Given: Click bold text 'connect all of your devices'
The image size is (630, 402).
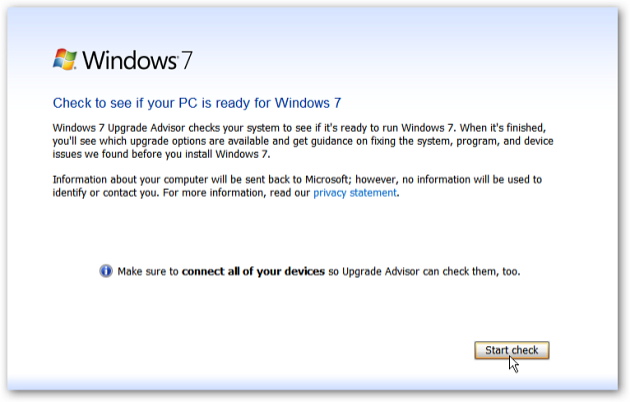Looking at the screenshot, I should click(x=253, y=271).
